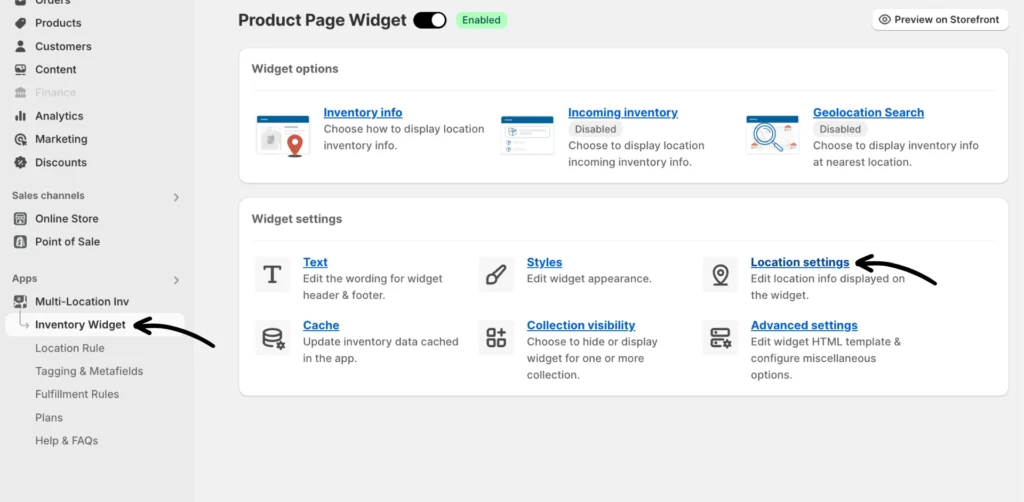Click the Cache database icon
Image resolution: width=1024 pixels, height=502 pixels.
(x=272, y=337)
